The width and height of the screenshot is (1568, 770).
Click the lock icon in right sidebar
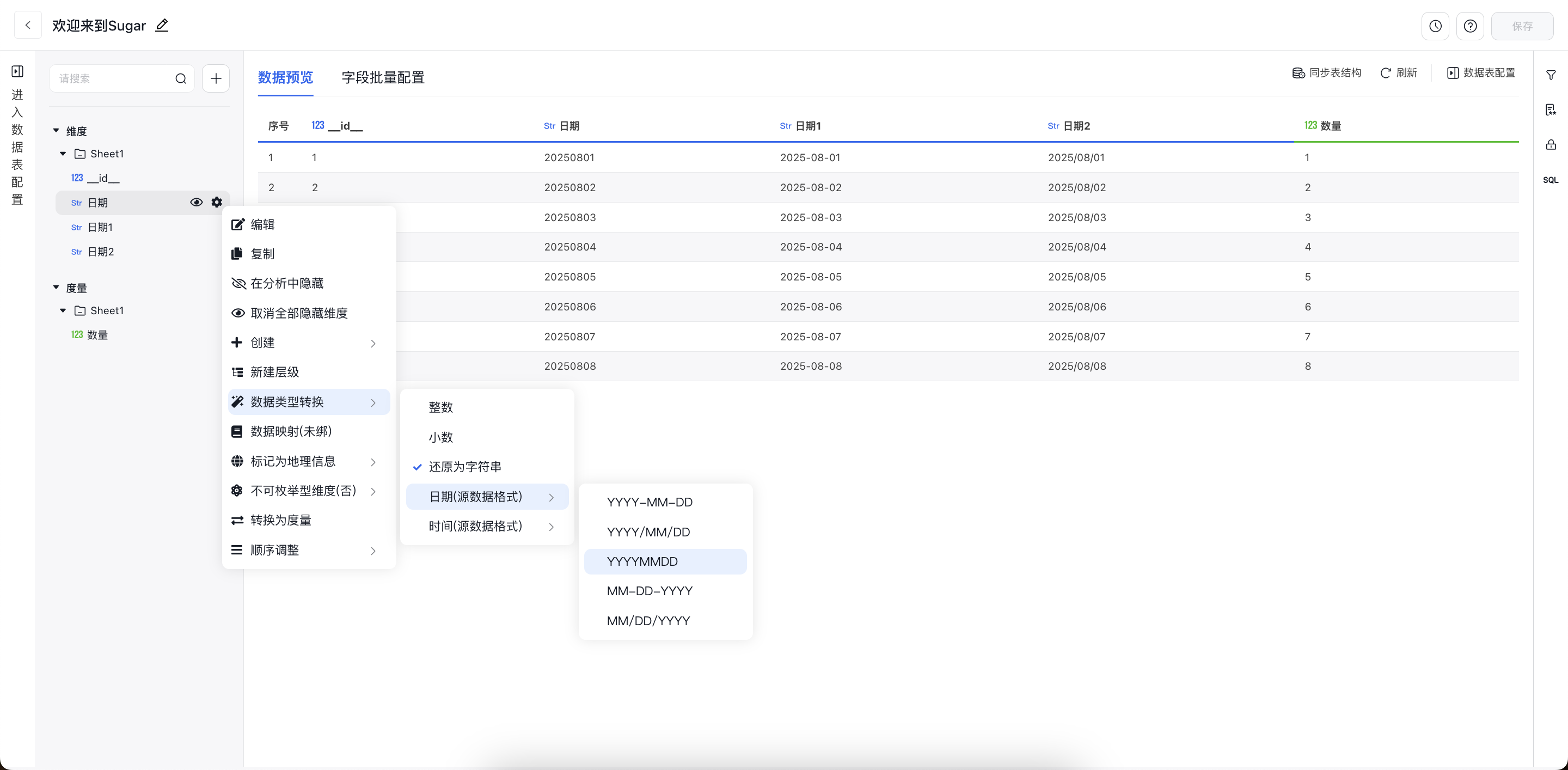[1551, 145]
